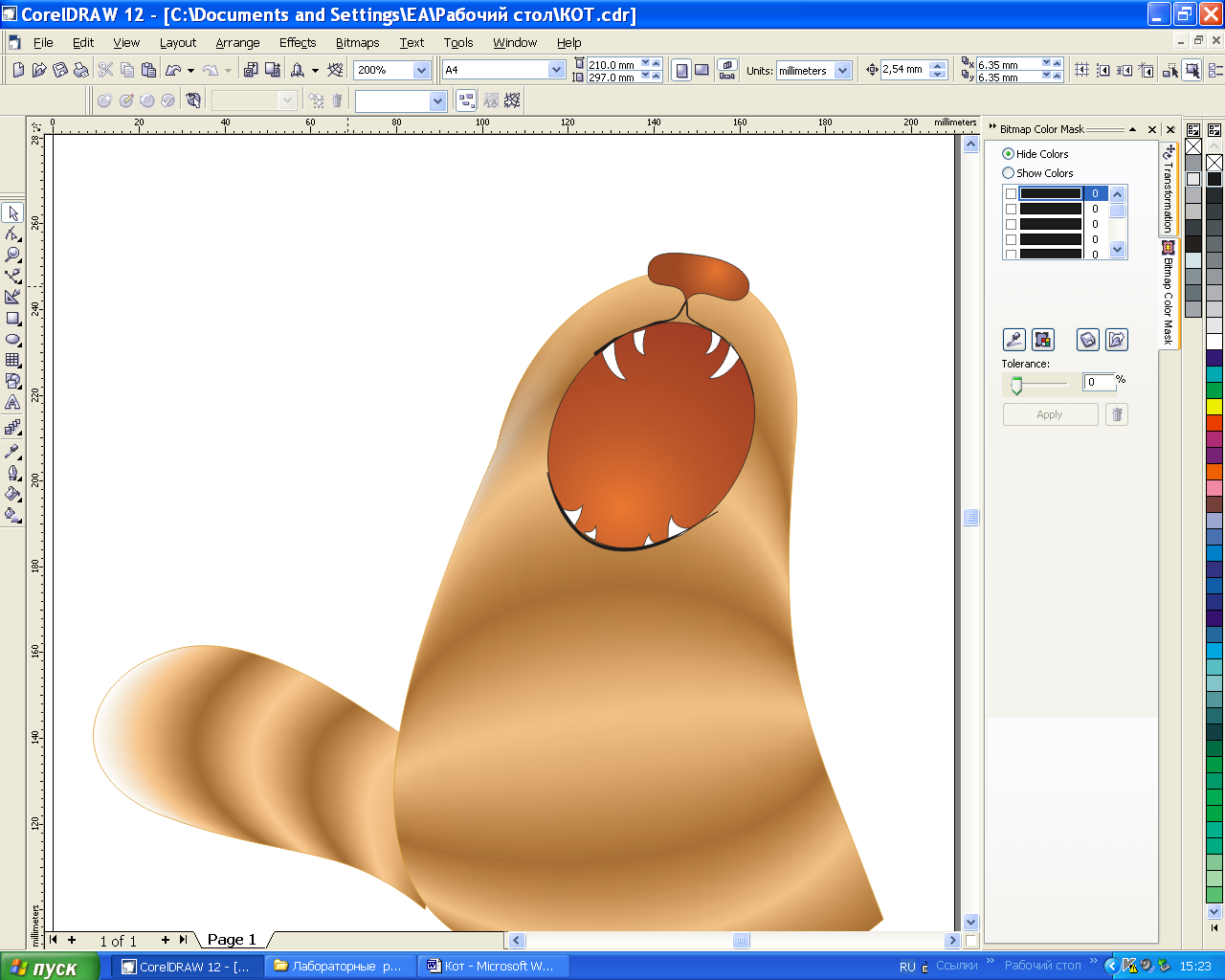Screen dimensions: 1225x980
Task: Expand the Units millimeters dropdown
Action: [x=842, y=70]
